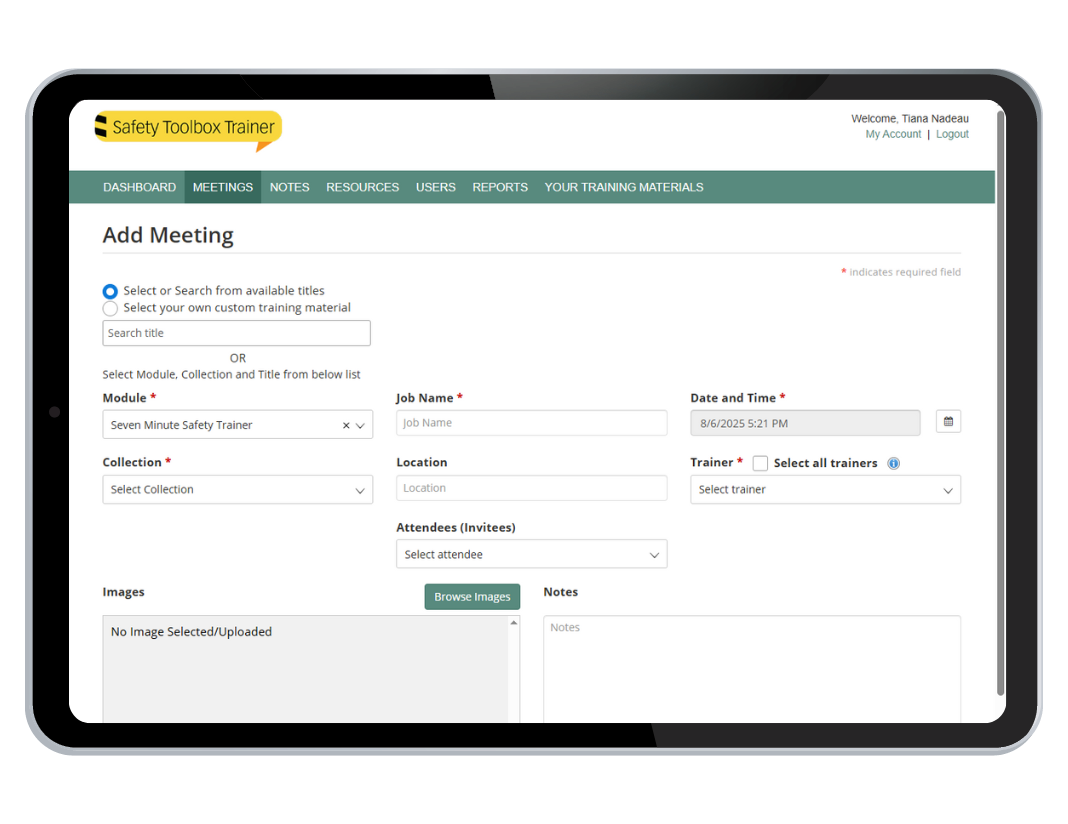Open the calendar date picker icon
This screenshot has height=824, width=1068.
(948, 422)
